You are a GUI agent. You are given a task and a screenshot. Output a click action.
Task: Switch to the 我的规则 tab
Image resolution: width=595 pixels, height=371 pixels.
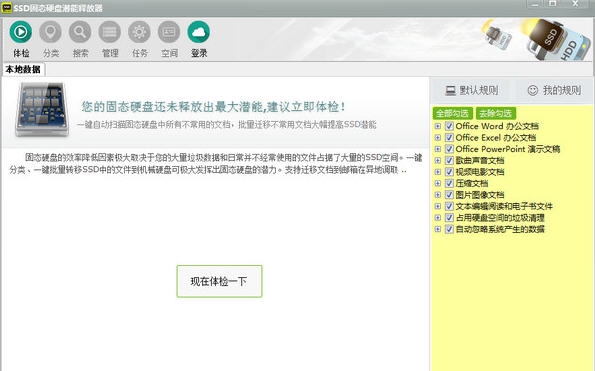pos(554,90)
